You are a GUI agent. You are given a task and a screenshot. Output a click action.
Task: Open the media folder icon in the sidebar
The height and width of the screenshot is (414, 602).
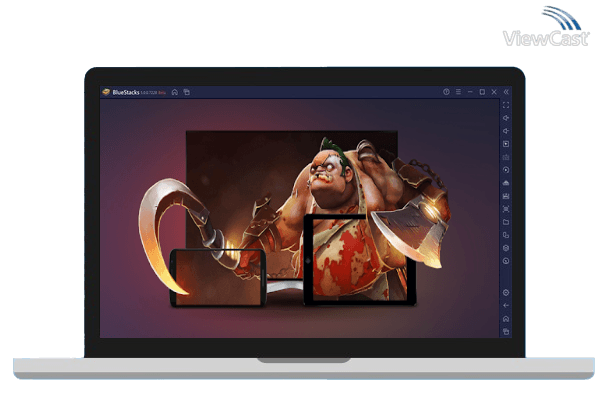(x=506, y=222)
